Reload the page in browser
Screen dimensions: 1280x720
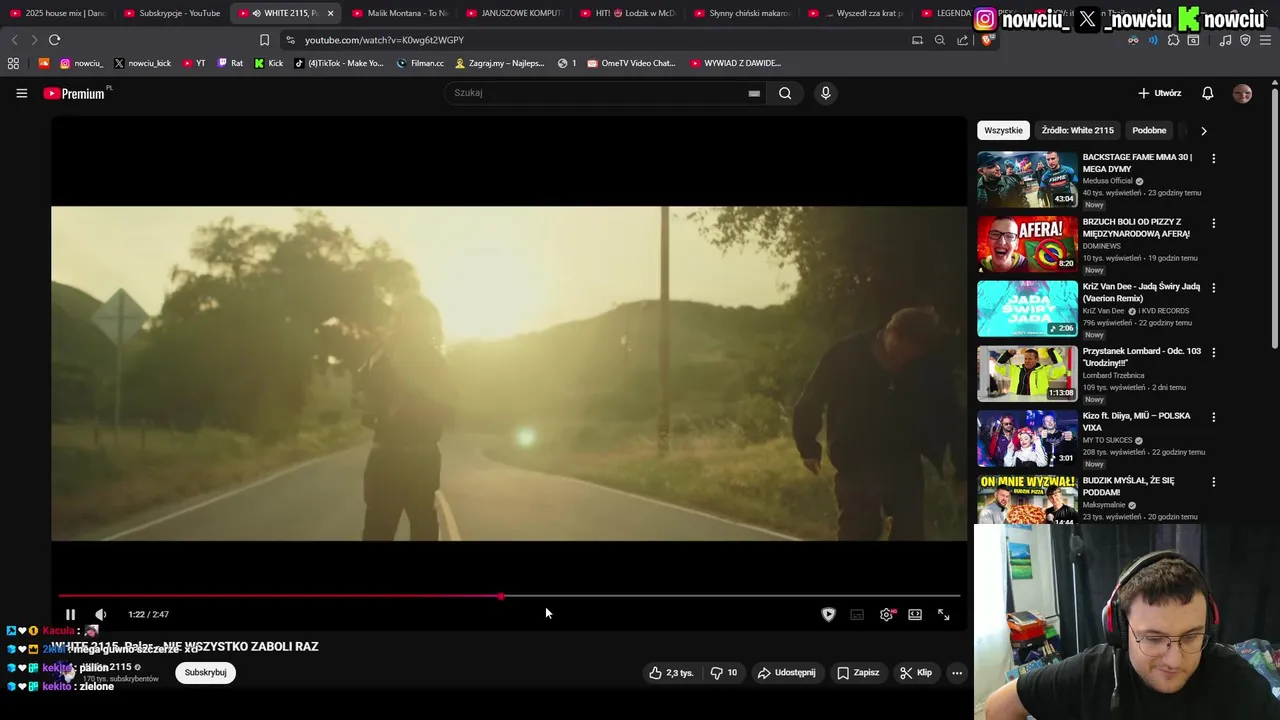54,40
